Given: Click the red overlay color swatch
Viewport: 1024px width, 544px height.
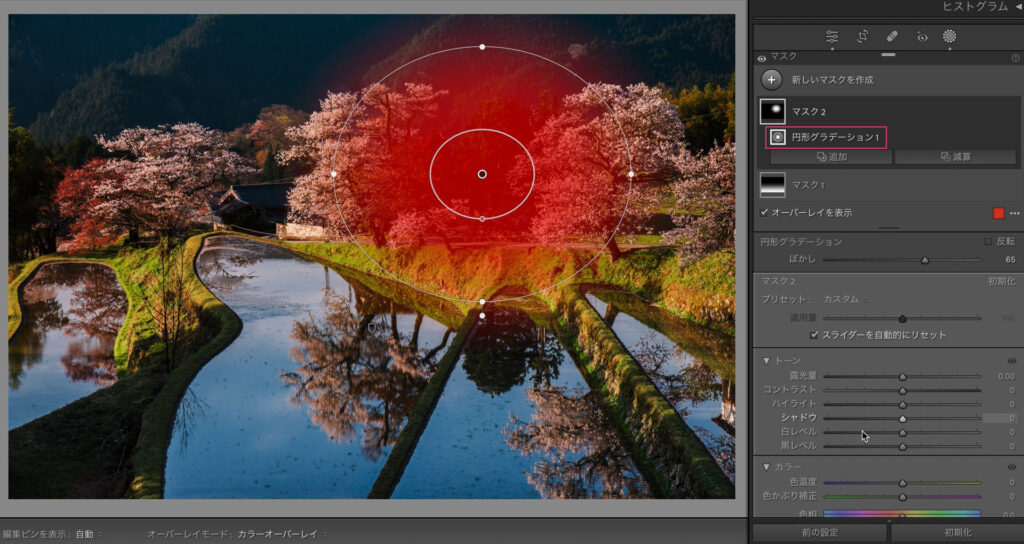Looking at the screenshot, I should pos(998,213).
